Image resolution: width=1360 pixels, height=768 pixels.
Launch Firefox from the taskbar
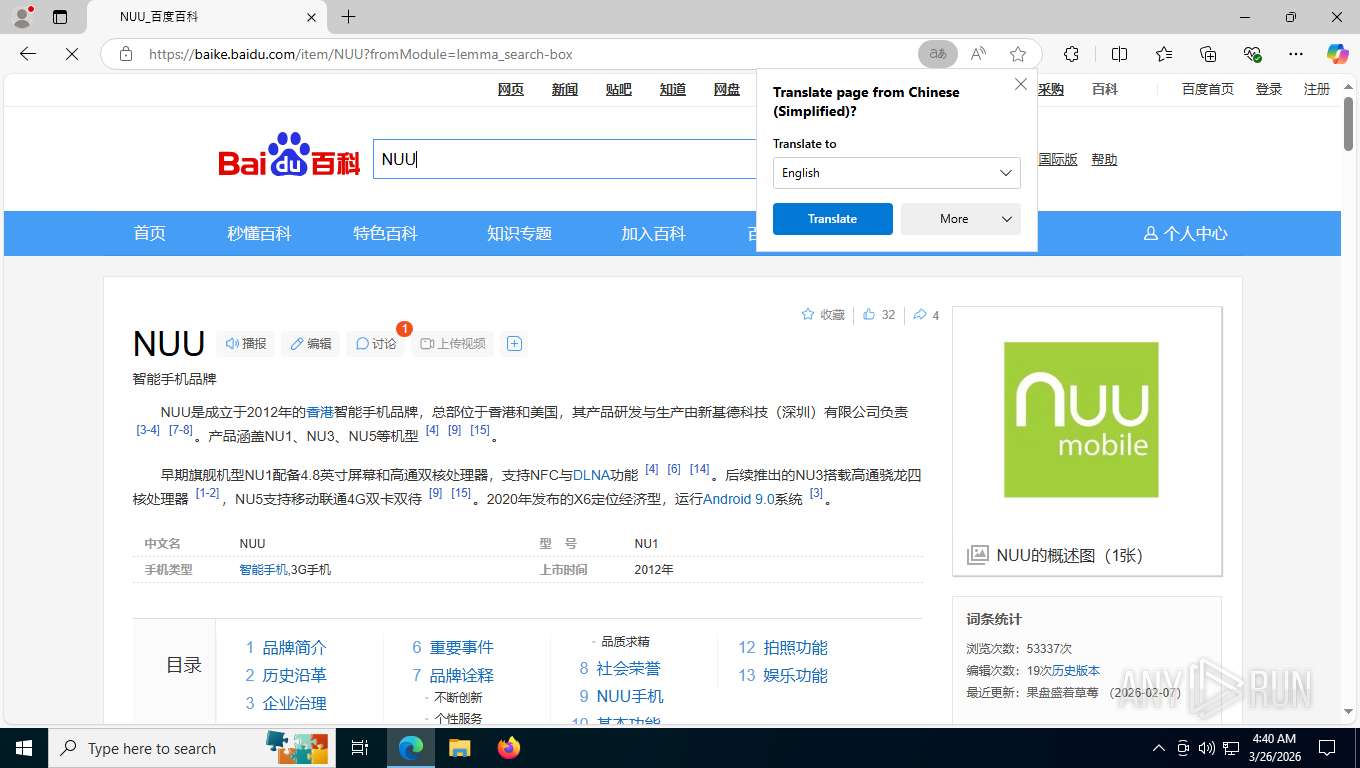(x=509, y=748)
